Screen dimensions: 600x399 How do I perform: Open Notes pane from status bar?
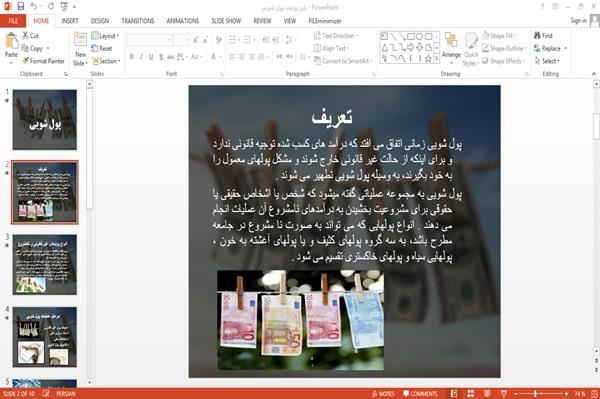click(383, 394)
